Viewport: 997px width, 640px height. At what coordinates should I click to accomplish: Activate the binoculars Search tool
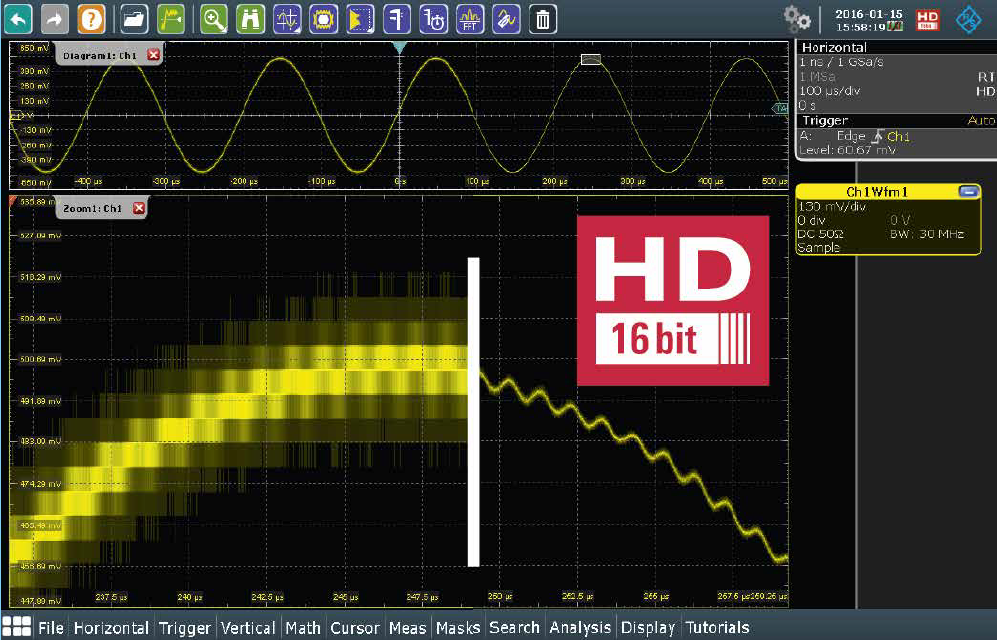click(249, 18)
